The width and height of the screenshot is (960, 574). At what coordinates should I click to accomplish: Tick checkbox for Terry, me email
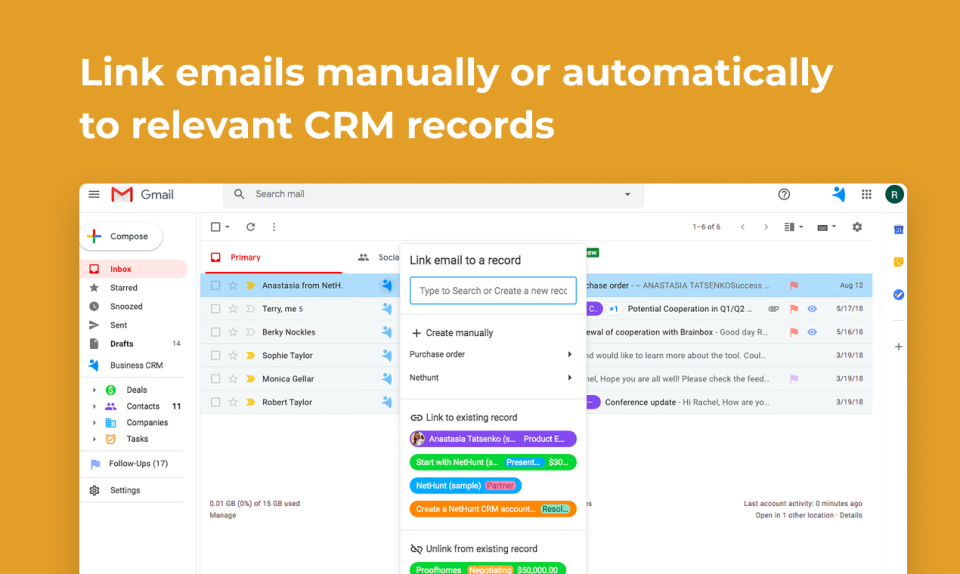pyautogui.click(x=216, y=308)
